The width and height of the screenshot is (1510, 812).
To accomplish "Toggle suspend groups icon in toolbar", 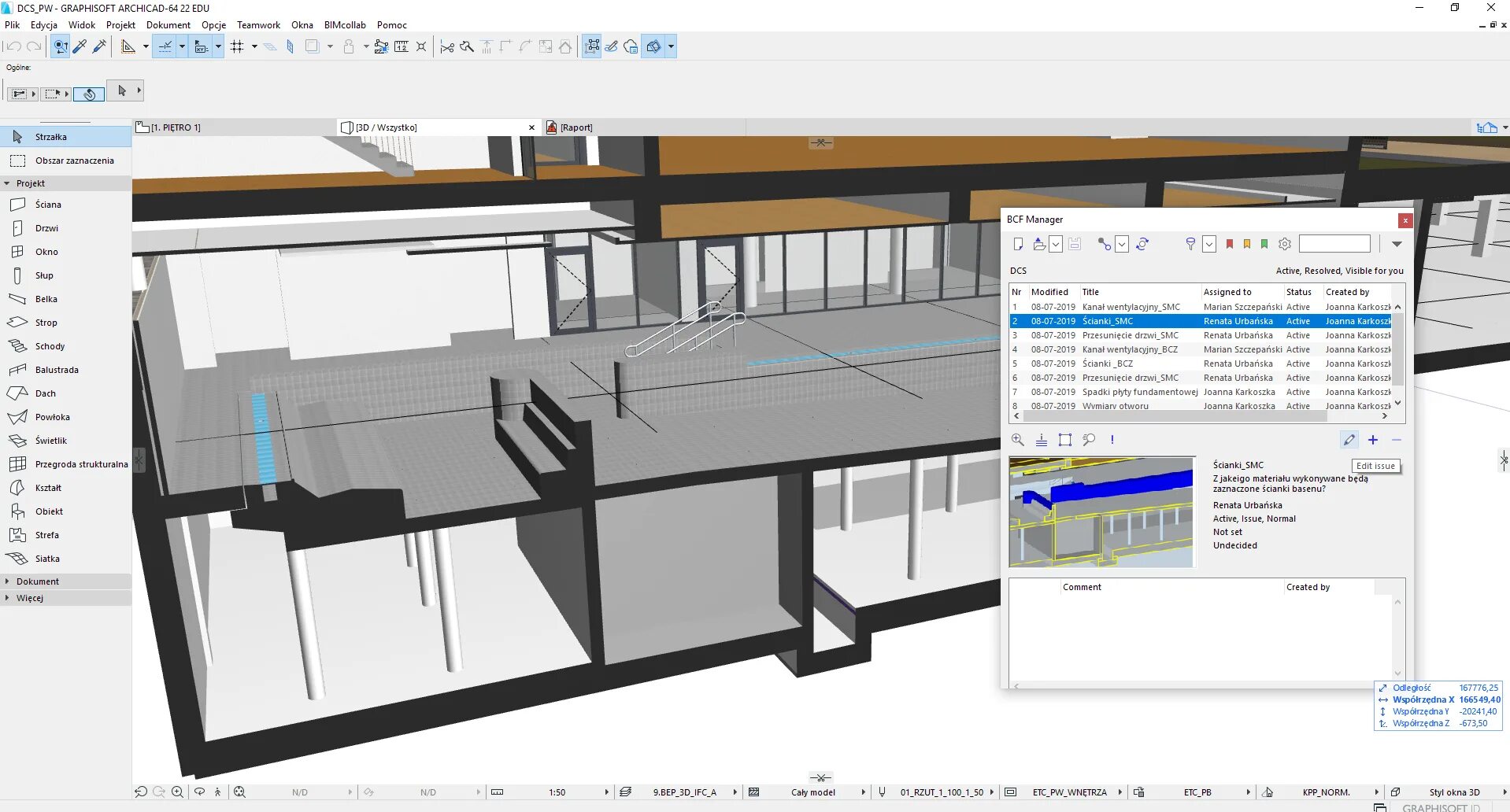I will [x=591, y=46].
